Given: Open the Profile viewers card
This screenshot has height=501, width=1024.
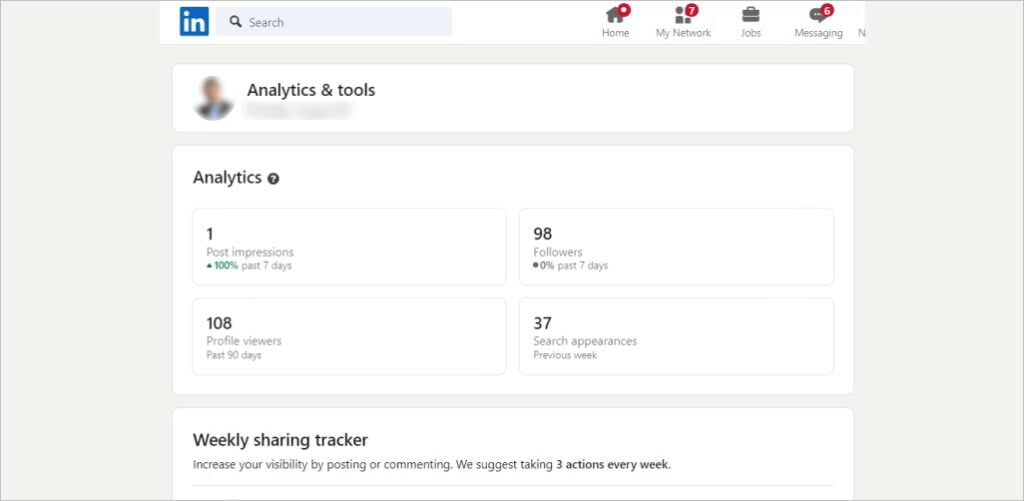Looking at the screenshot, I should pyautogui.click(x=349, y=336).
